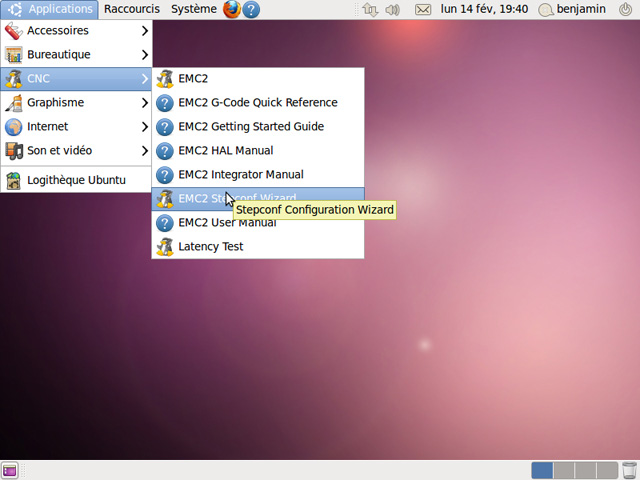The width and height of the screenshot is (640, 480).
Task: Open Logithèque Ubuntu menu entry
Action: pyautogui.click(x=76, y=180)
